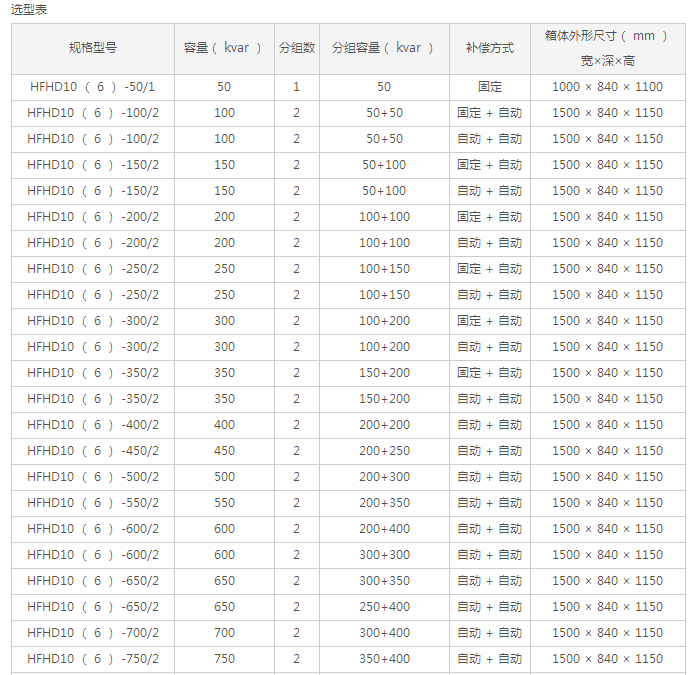
Task: Select group capacity cell 250+400
Action: click(x=384, y=607)
